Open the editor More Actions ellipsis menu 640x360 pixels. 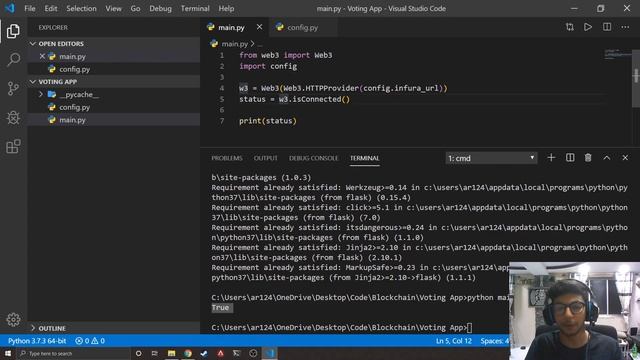point(625,27)
